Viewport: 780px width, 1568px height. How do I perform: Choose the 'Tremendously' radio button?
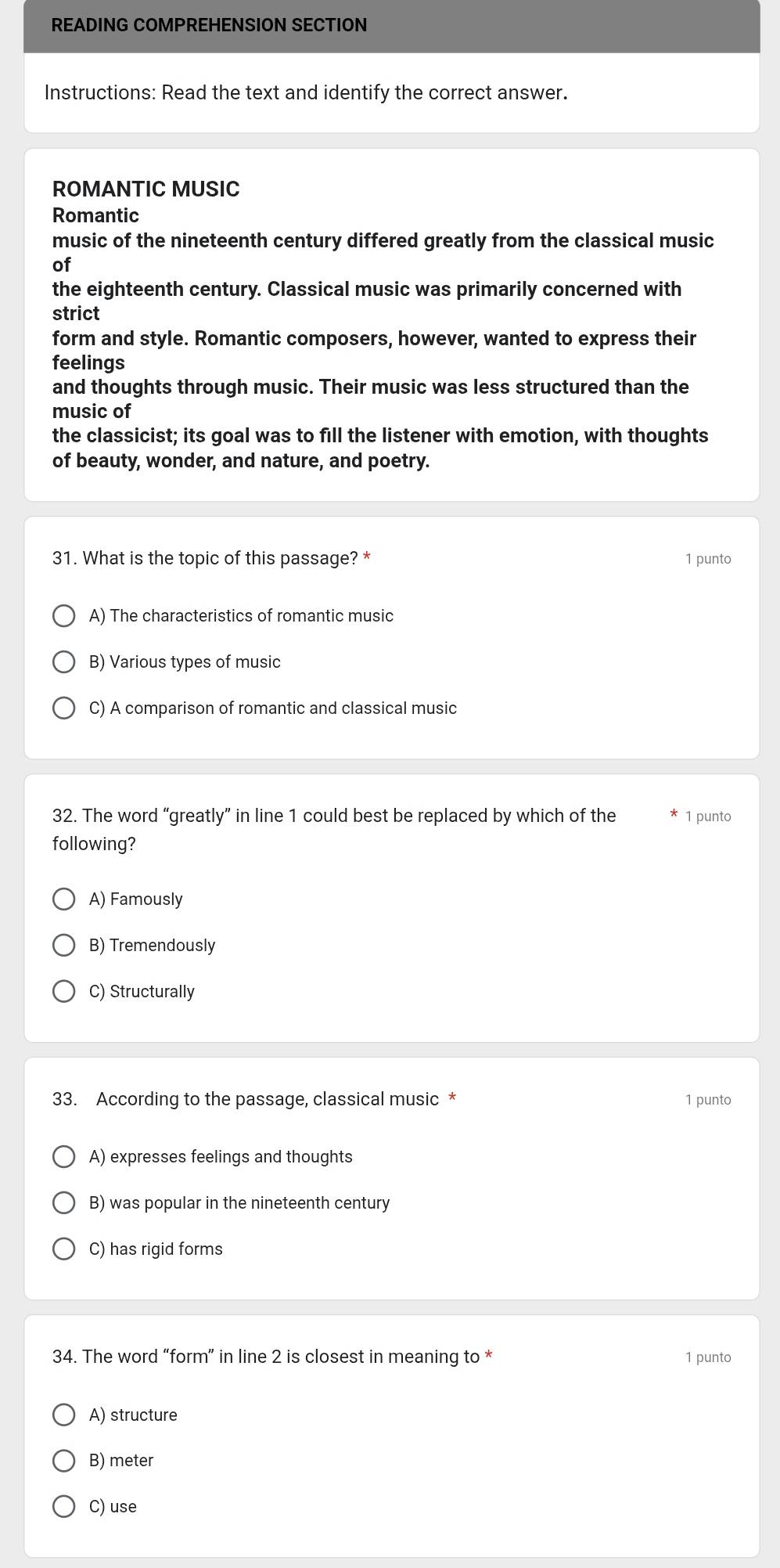pos(64,946)
